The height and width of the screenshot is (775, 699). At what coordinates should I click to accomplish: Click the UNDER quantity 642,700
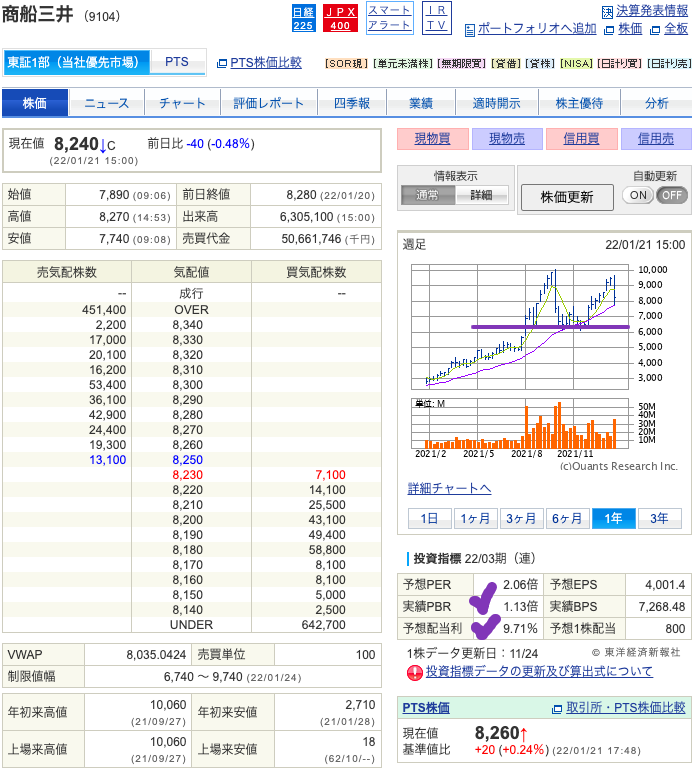[324, 625]
